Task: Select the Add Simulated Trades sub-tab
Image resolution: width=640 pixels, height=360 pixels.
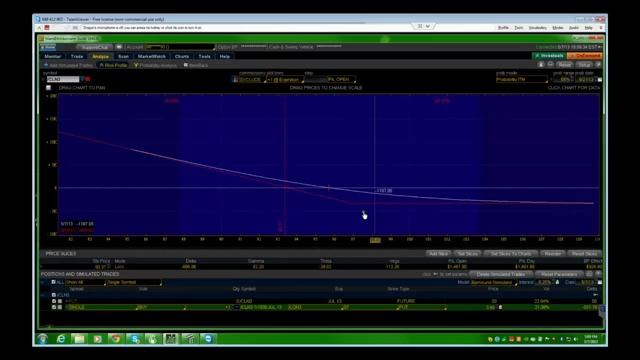Action: point(68,65)
